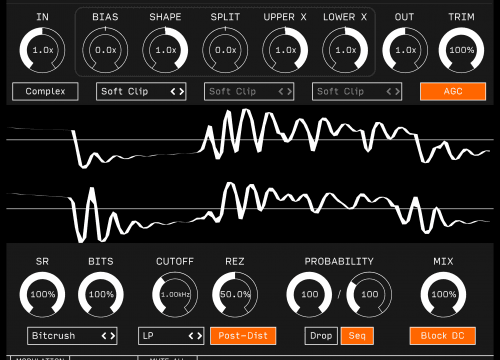Click the CUTOFF knob
The height and width of the screenshot is (360, 500).
[175, 295]
